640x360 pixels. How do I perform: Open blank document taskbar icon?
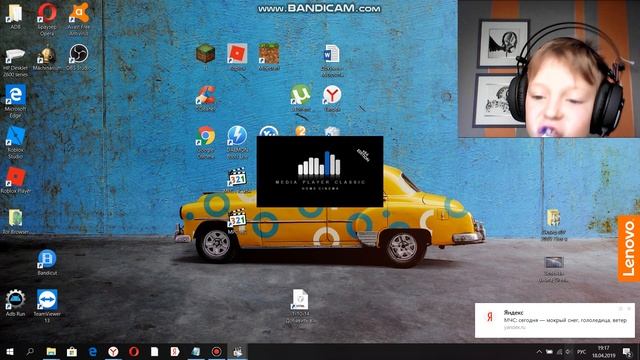click(x=154, y=351)
